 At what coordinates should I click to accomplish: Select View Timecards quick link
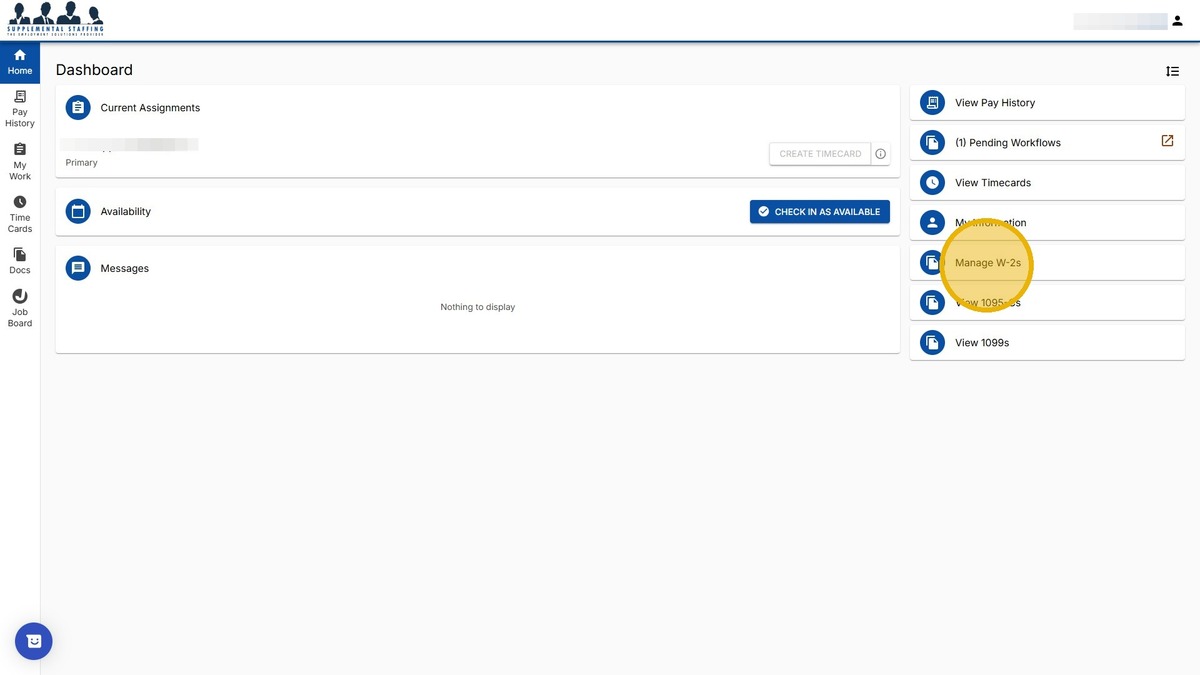(x=992, y=183)
